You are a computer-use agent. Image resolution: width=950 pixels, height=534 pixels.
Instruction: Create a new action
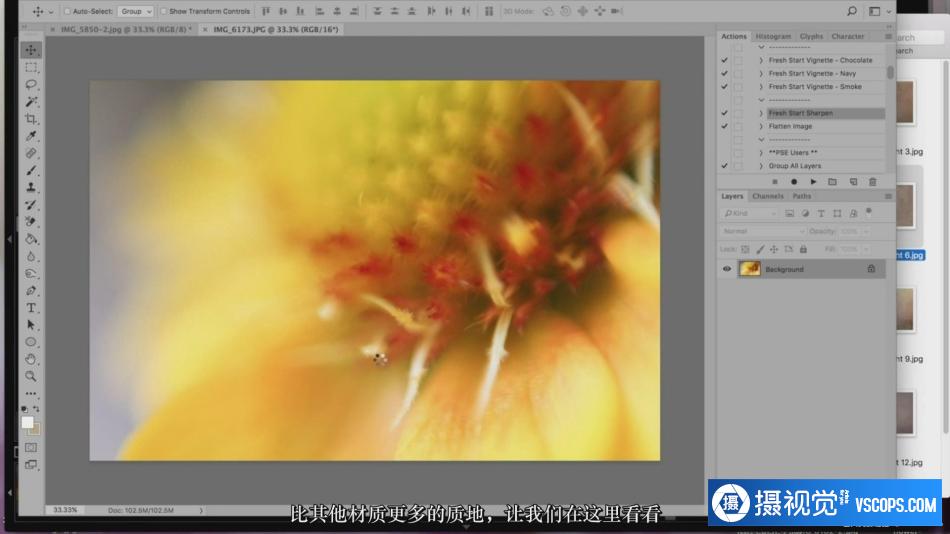tap(853, 182)
